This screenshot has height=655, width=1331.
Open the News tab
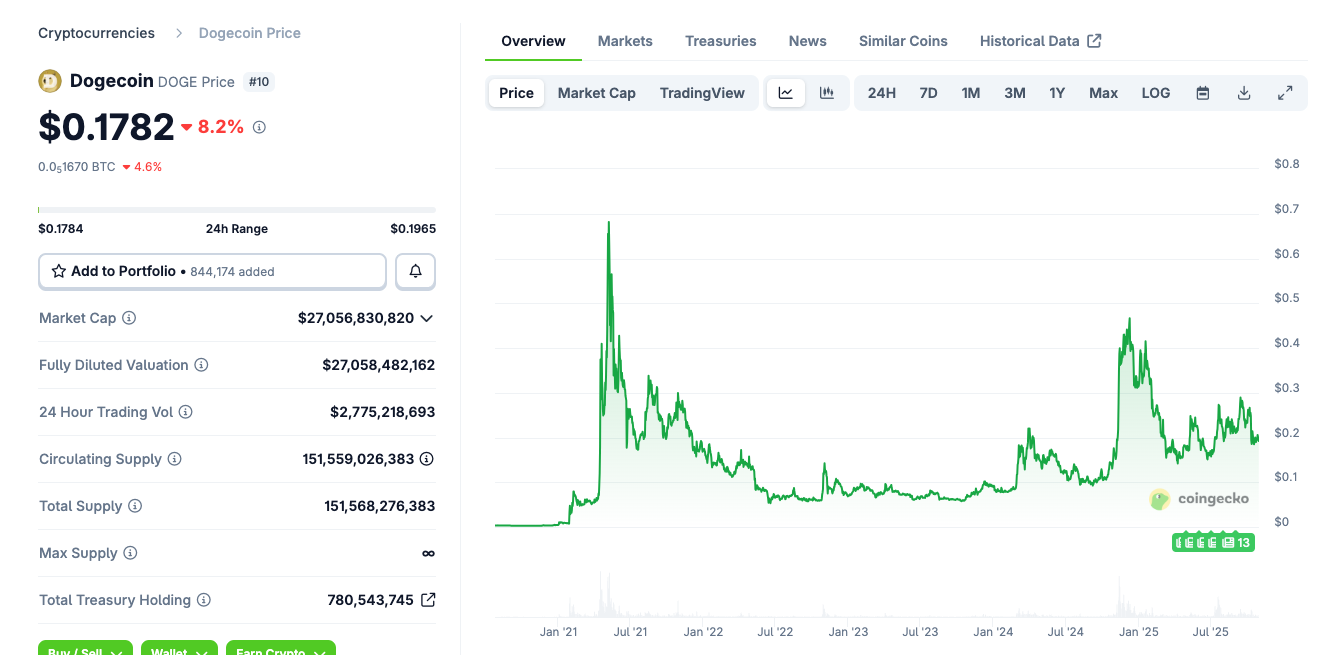807,41
